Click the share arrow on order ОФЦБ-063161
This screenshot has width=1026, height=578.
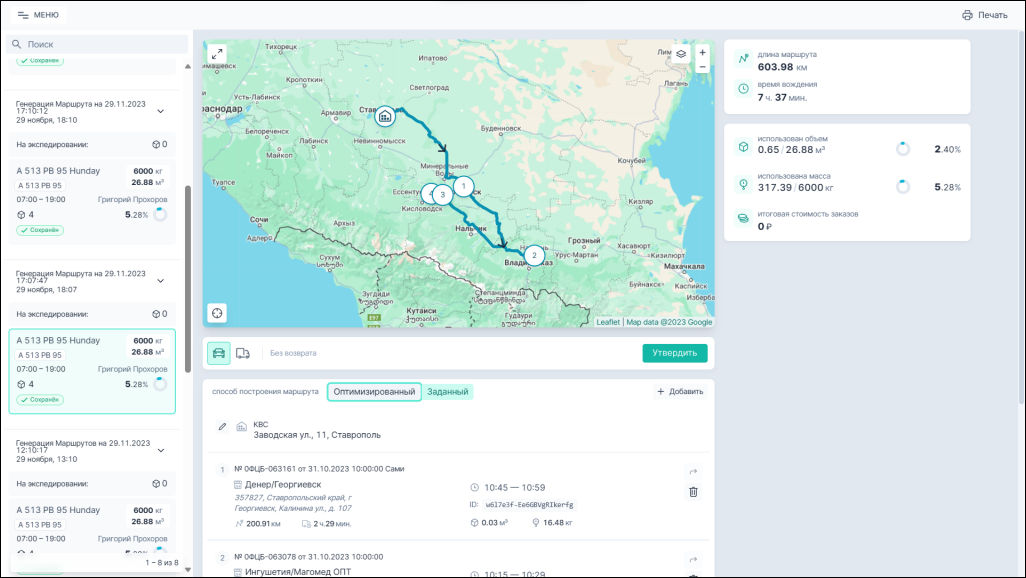(x=693, y=472)
